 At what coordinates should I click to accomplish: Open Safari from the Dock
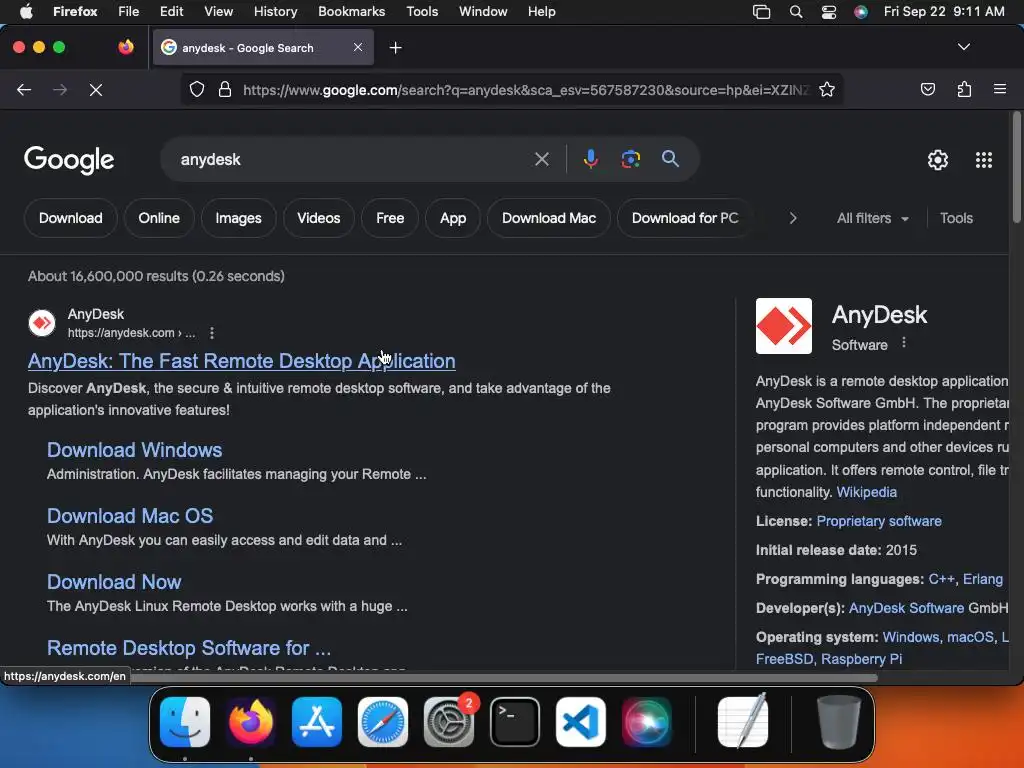(x=383, y=722)
